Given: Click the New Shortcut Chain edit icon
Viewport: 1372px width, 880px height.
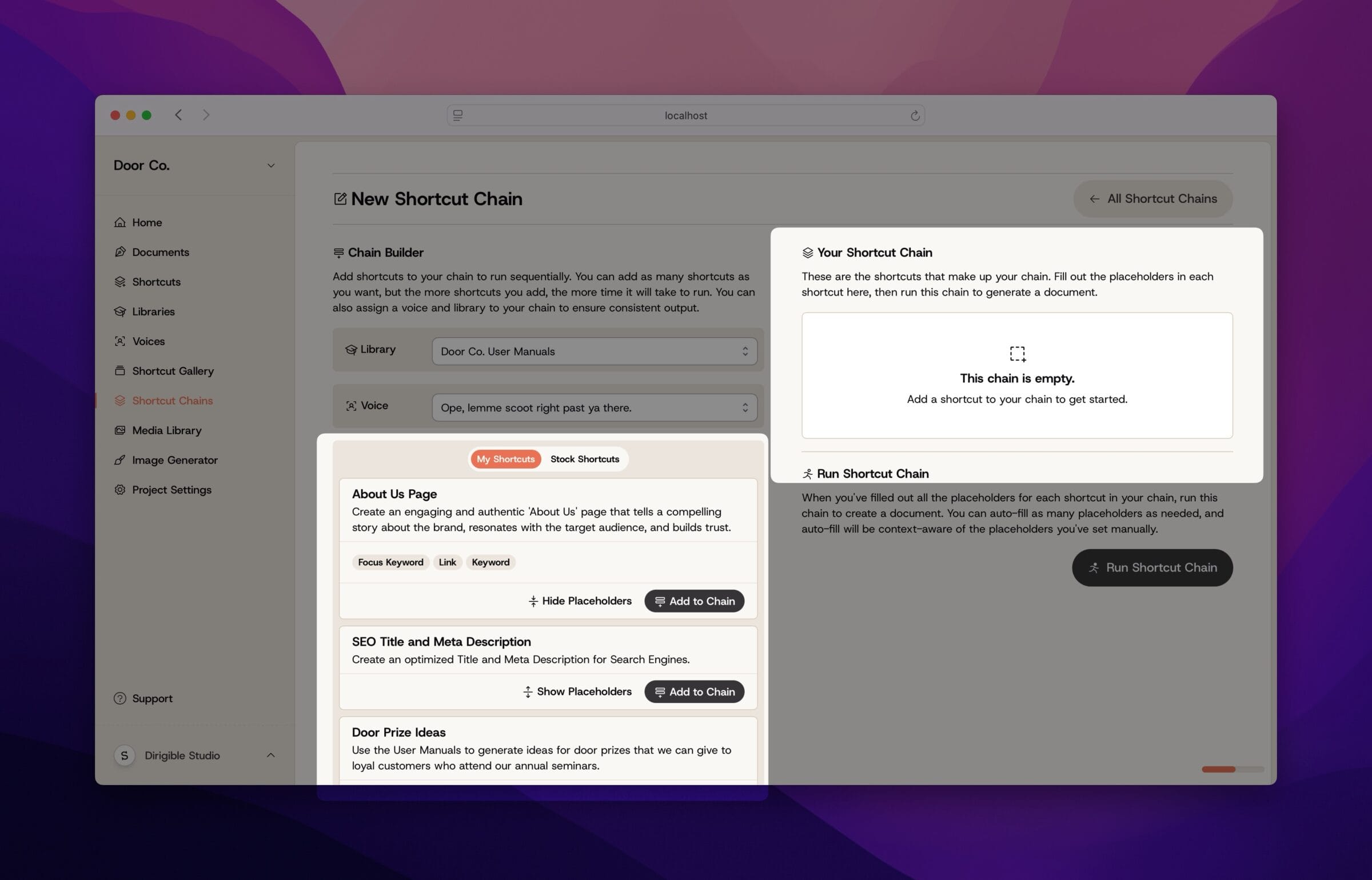Looking at the screenshot, I should coord(339,198).
